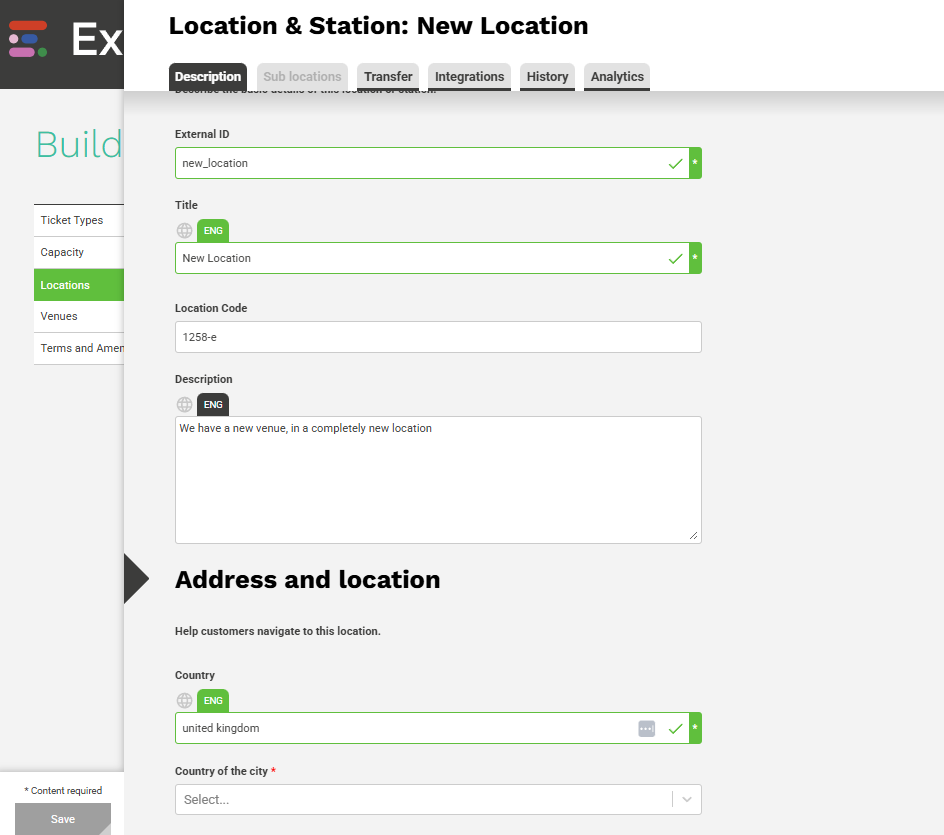
Task: Click the green checkmark in Title field
Action: (676, 258)
